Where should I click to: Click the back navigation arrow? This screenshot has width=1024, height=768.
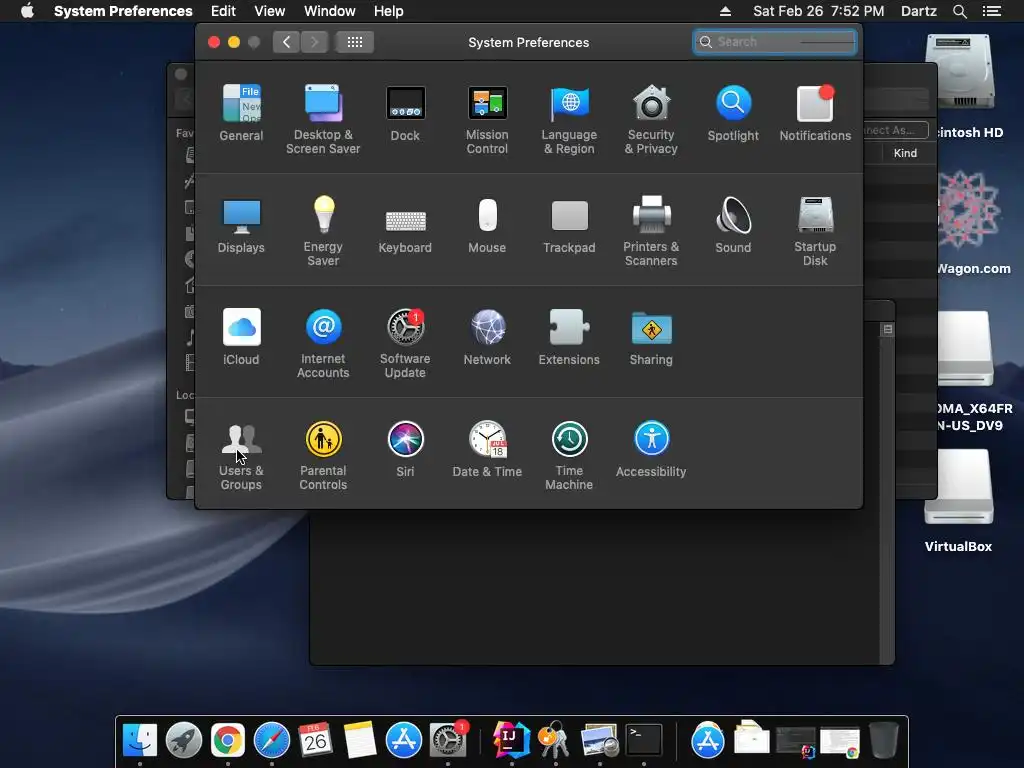[286, 42]
